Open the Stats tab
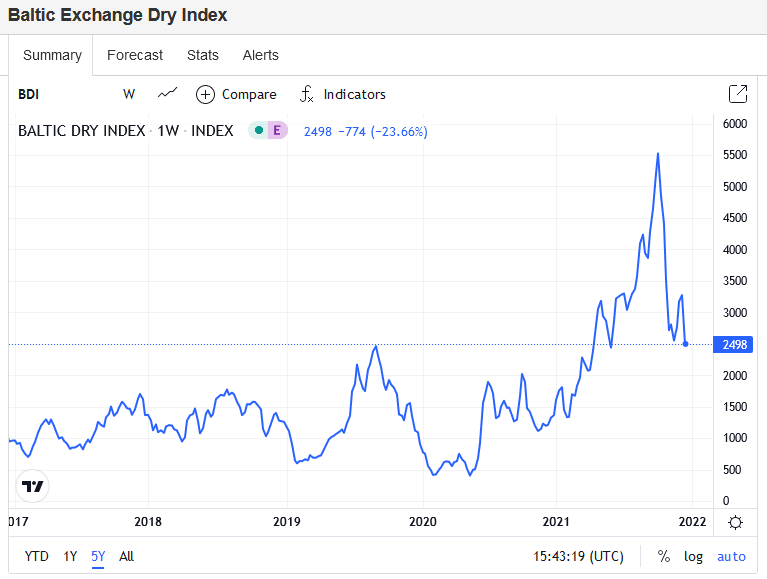767x579 pixels. click(203, 55)
